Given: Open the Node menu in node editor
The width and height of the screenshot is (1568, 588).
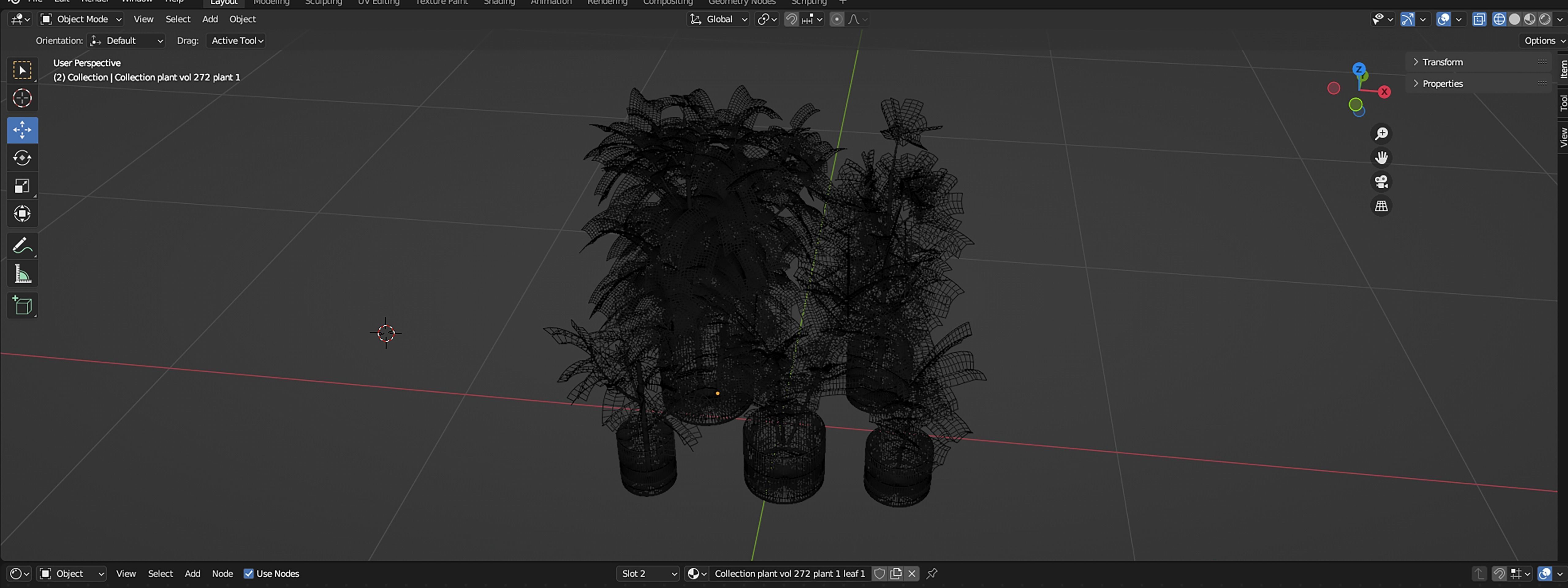Looking at the screenshot, I should click(222, 573).
